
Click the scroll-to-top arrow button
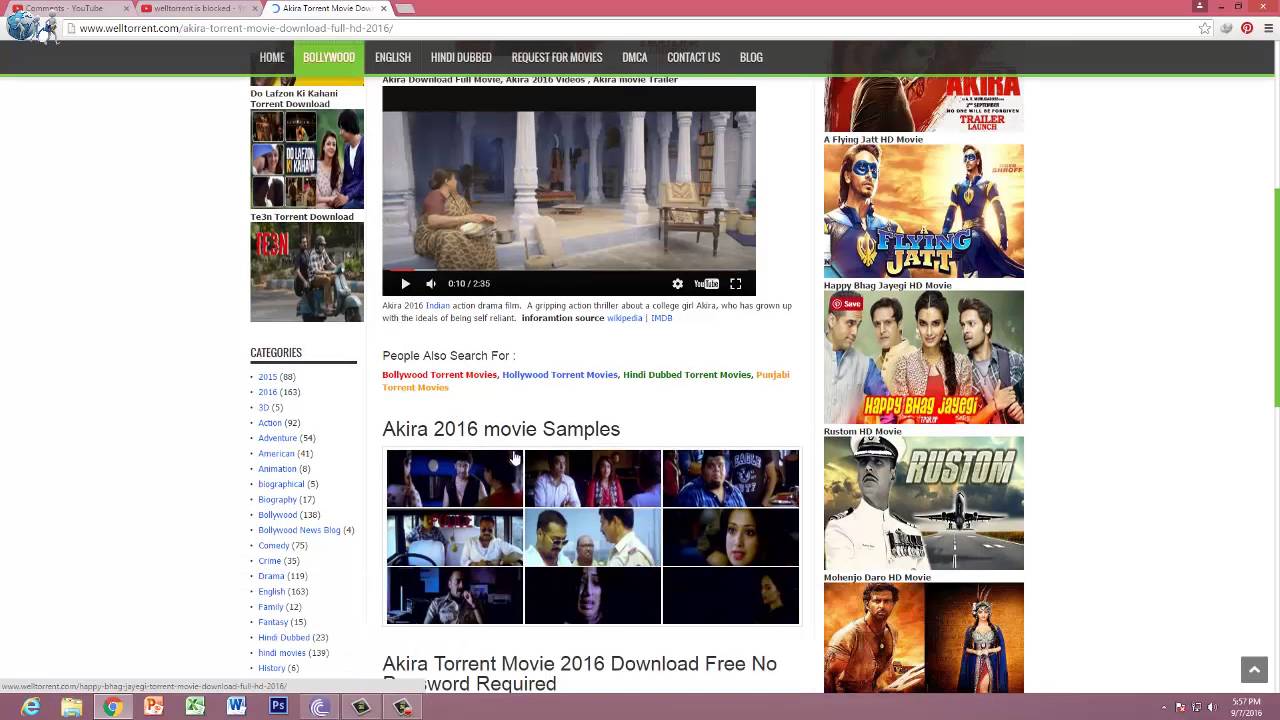[1254, 670]
